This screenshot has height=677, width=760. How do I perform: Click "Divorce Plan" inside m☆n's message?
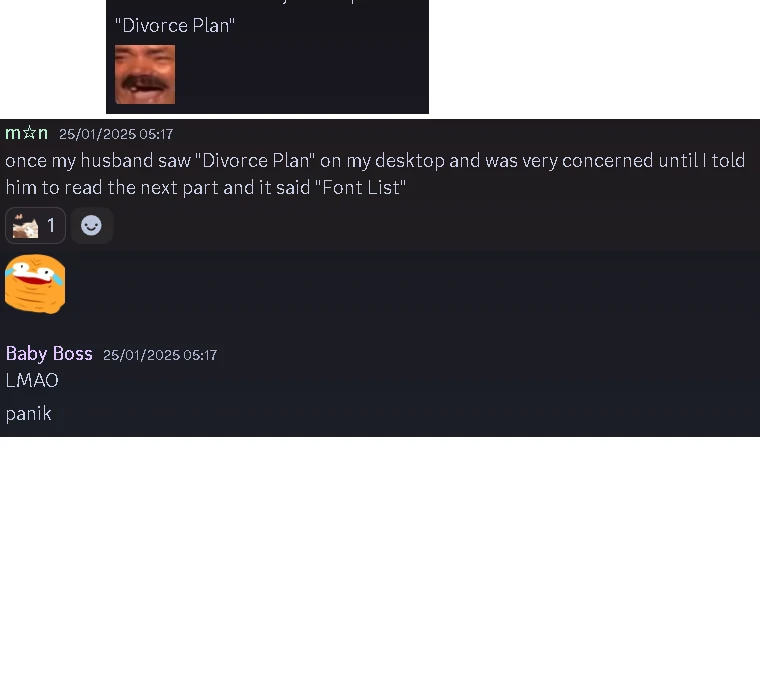coord(255,161)
